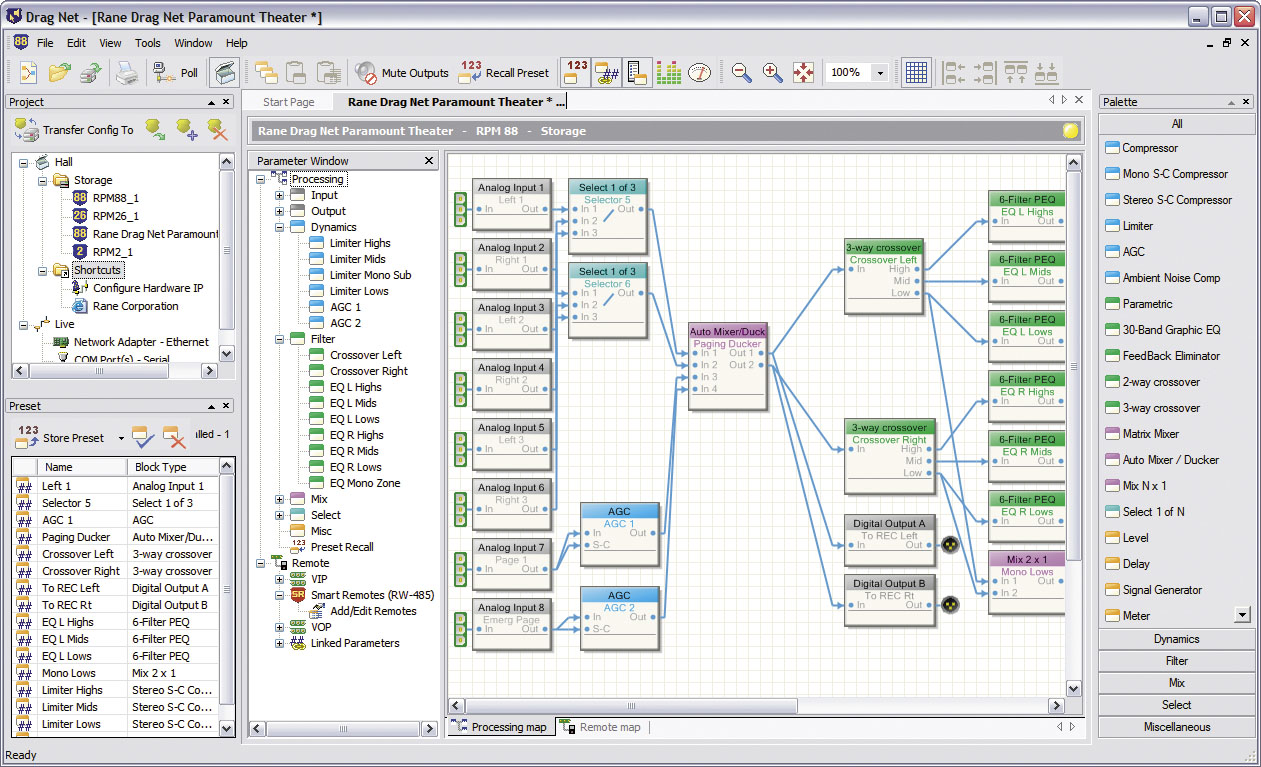Click the add device icon with plus
Viewport: 1261px width, 767px height.
point(186,128)
